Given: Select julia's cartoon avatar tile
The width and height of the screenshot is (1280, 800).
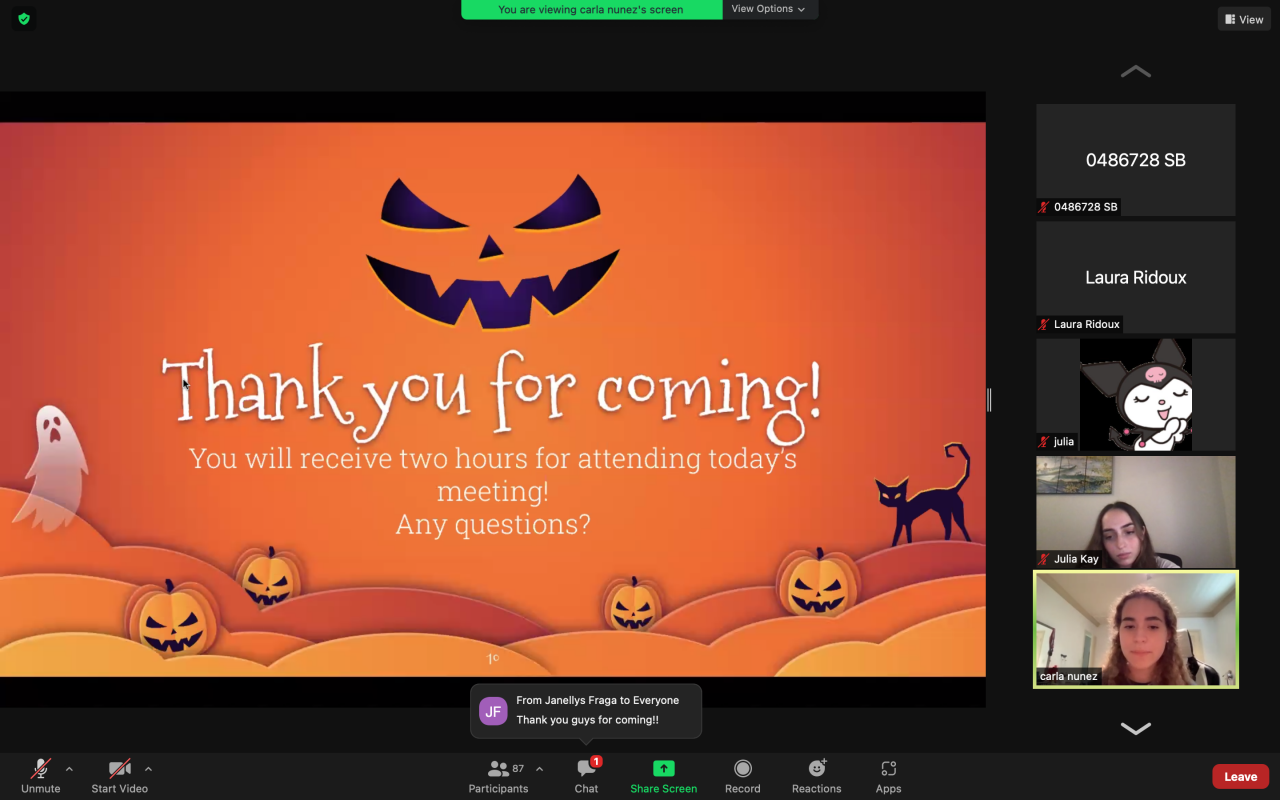Looking at the screenshot, I should 1136,394.
